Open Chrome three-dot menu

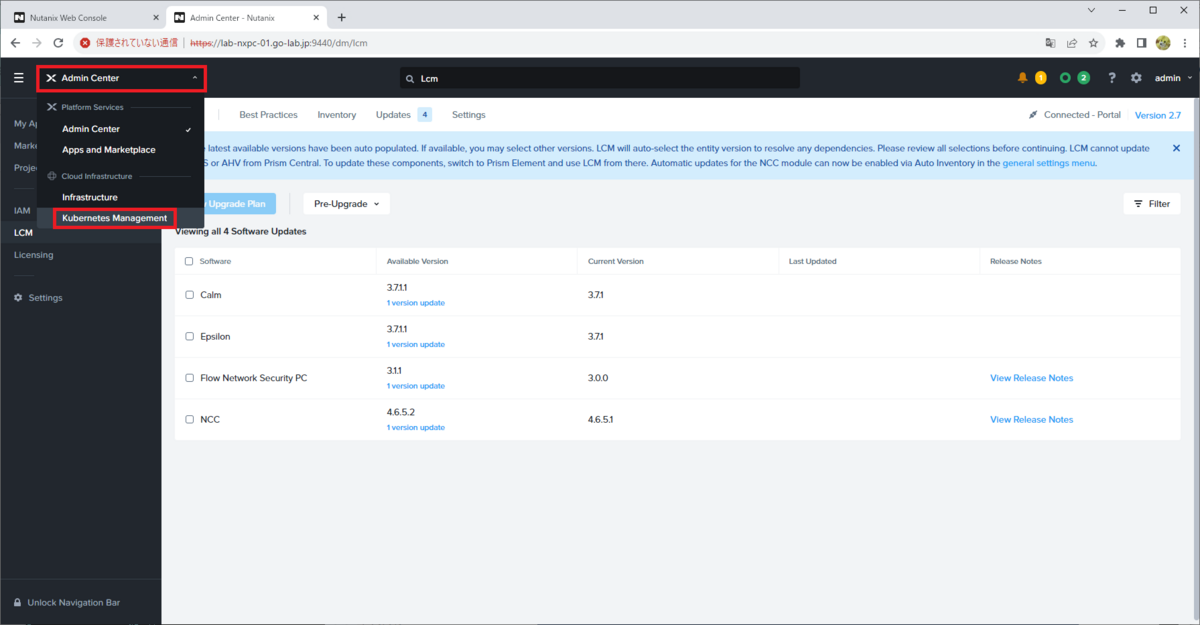[x=1185, y=43]
